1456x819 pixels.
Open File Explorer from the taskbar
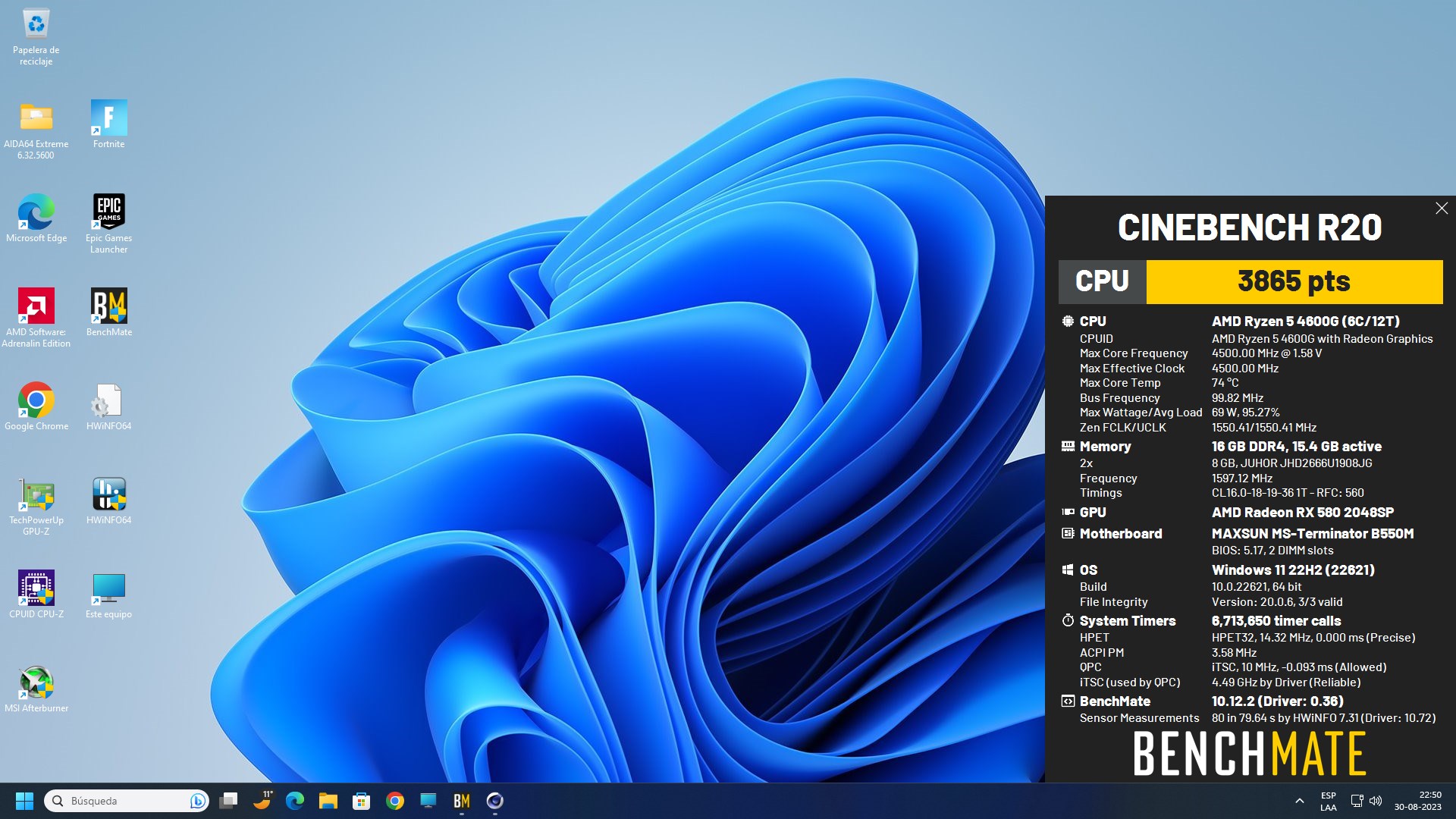pos(328,801)
